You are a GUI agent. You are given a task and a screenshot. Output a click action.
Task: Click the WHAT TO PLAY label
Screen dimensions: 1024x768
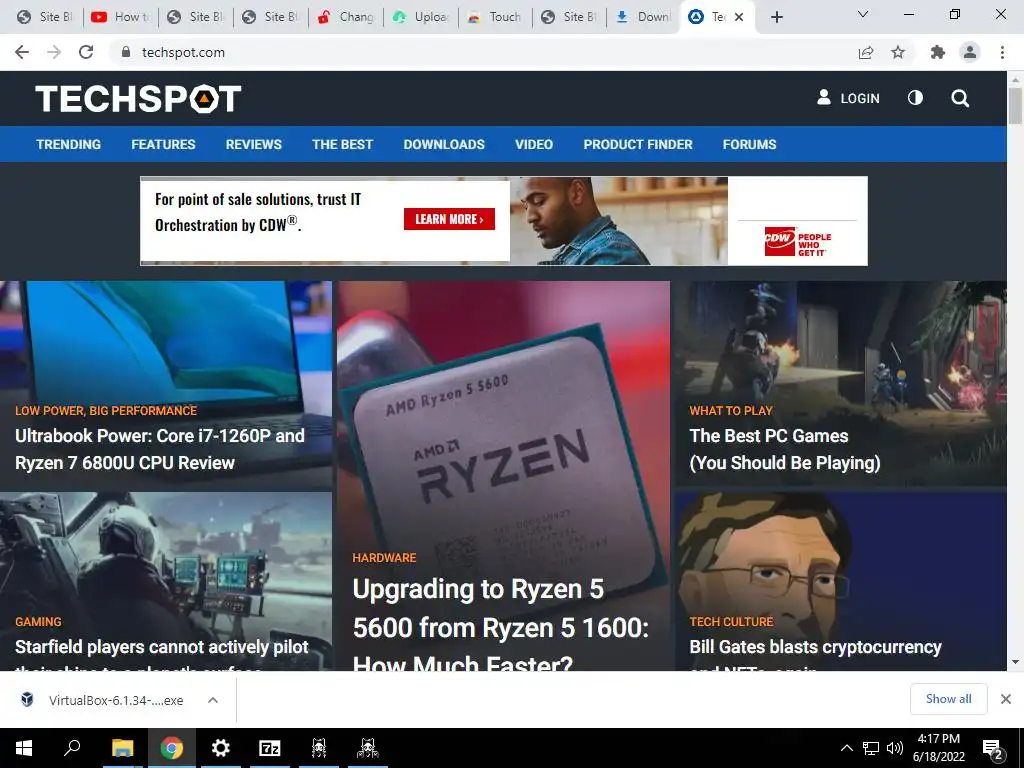(731, 411)
